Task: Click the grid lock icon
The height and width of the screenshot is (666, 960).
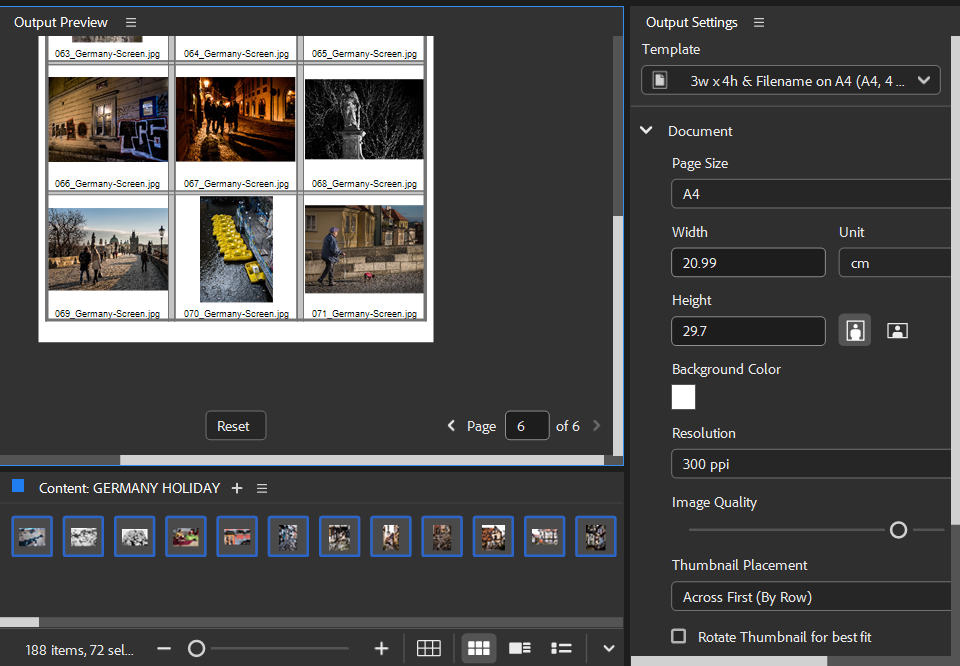Action: point(428,649)
